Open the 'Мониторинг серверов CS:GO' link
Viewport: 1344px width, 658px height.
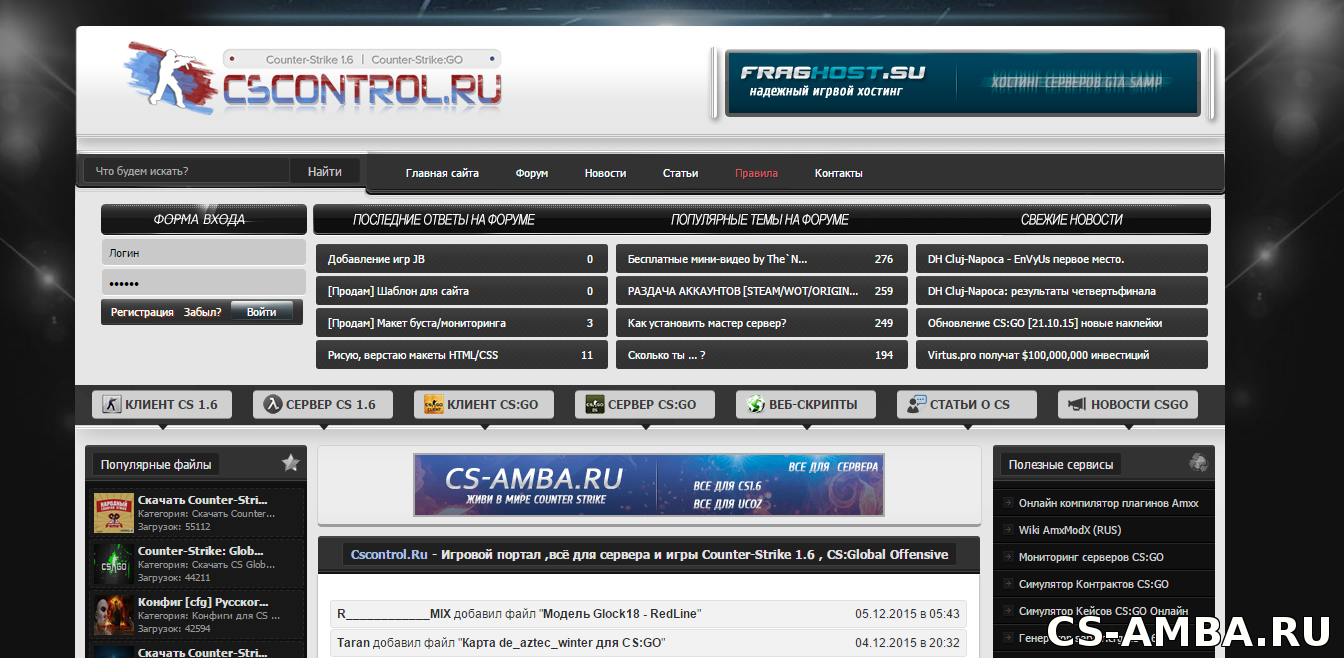(x=1091, y=557)
